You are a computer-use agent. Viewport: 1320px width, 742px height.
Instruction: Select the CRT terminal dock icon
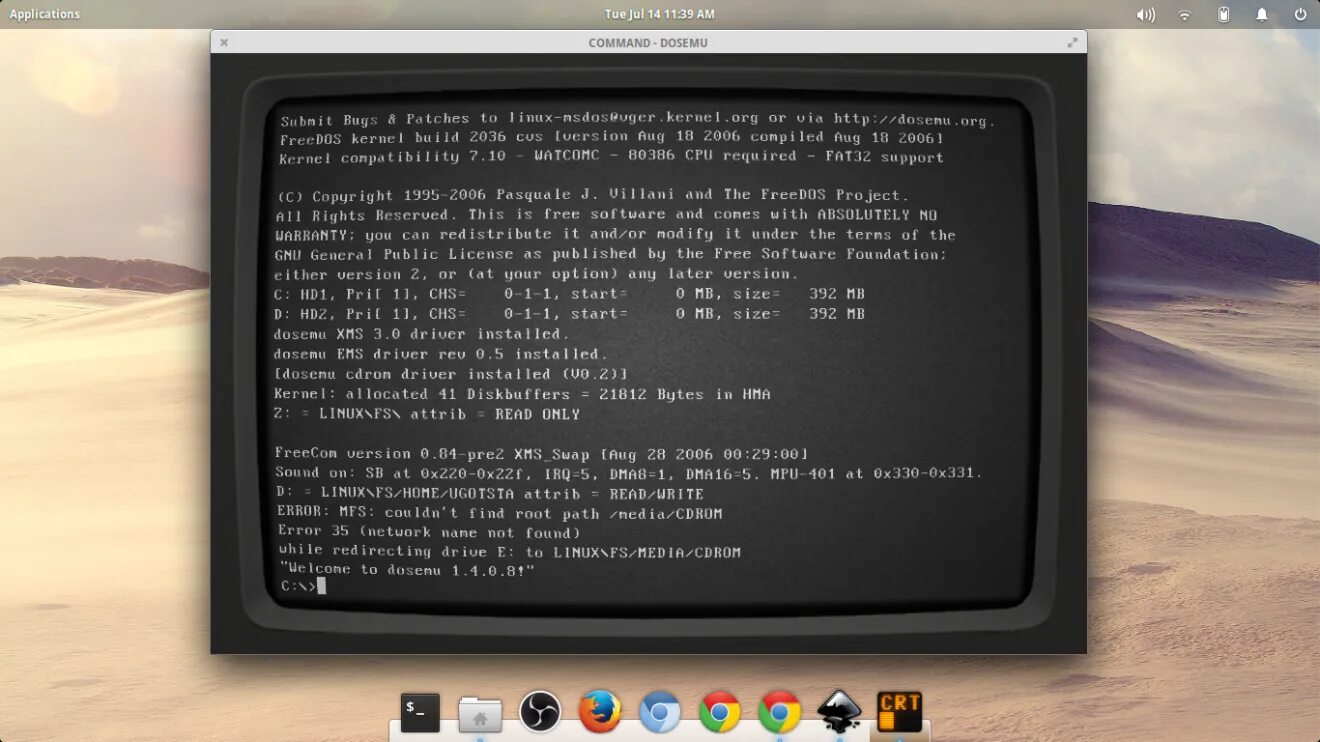pos(900,712)
